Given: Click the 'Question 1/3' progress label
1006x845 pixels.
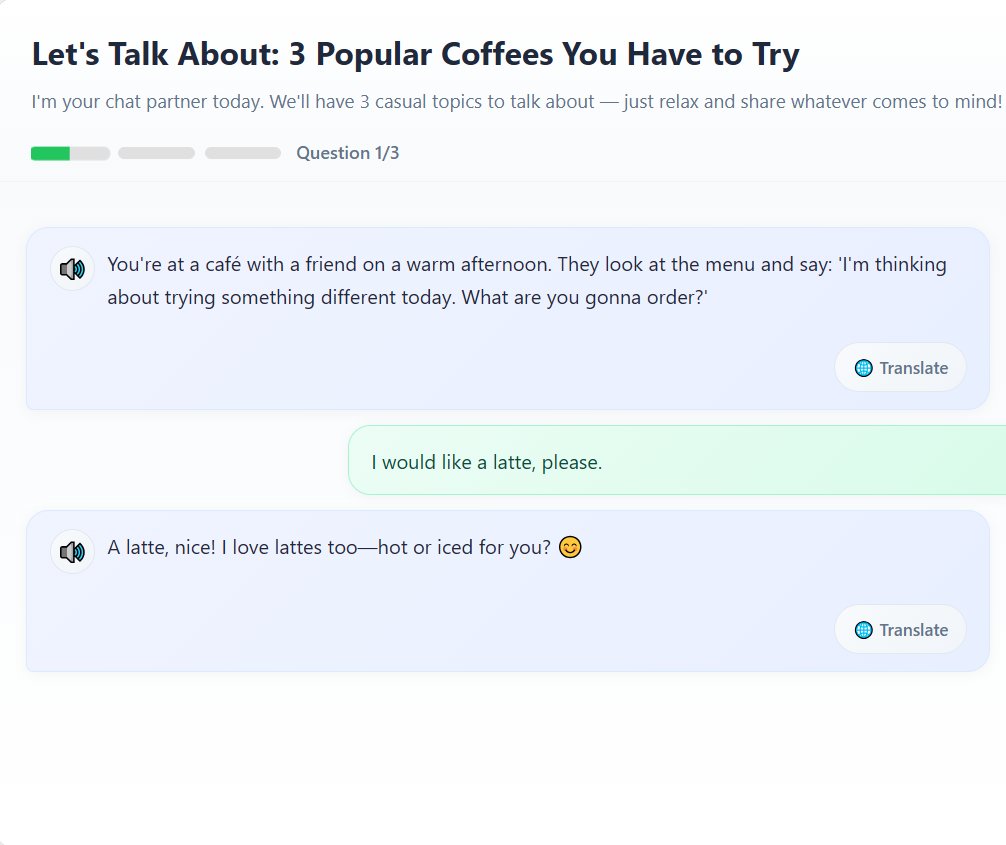Looking at the screenshot, I should (348, 153).
